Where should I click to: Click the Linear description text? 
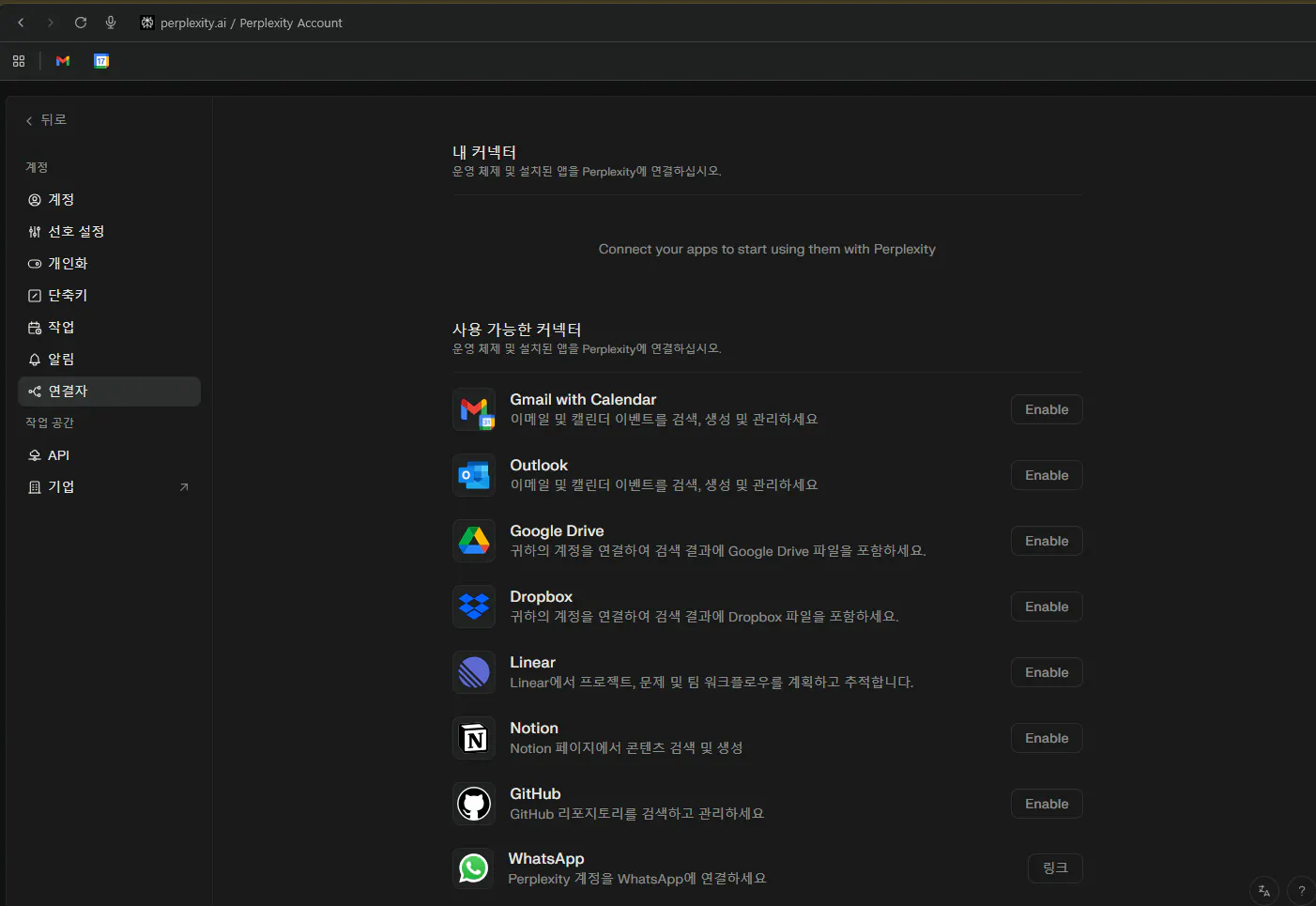coord(712,683)
